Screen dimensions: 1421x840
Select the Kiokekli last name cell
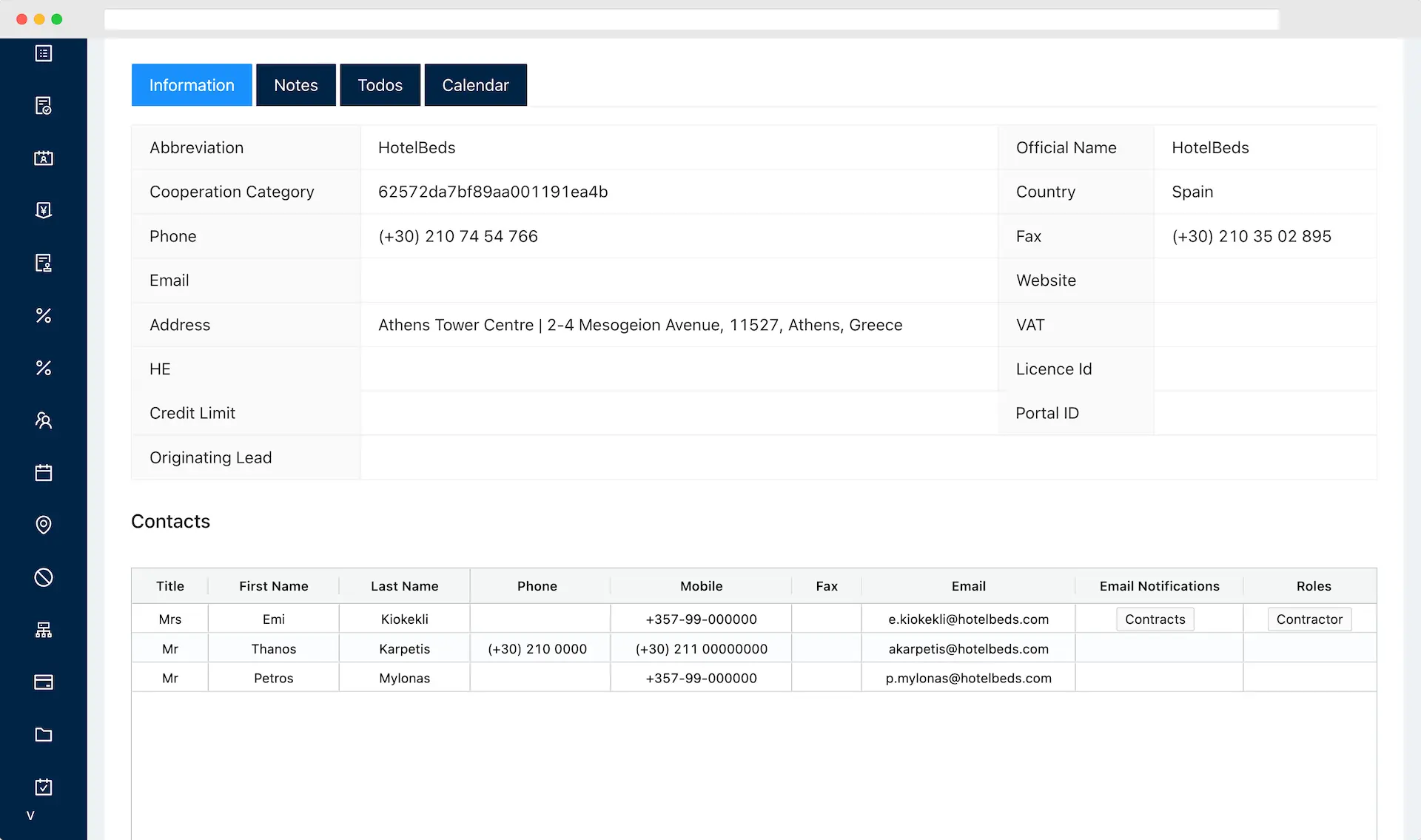click(x=405, y=619)
